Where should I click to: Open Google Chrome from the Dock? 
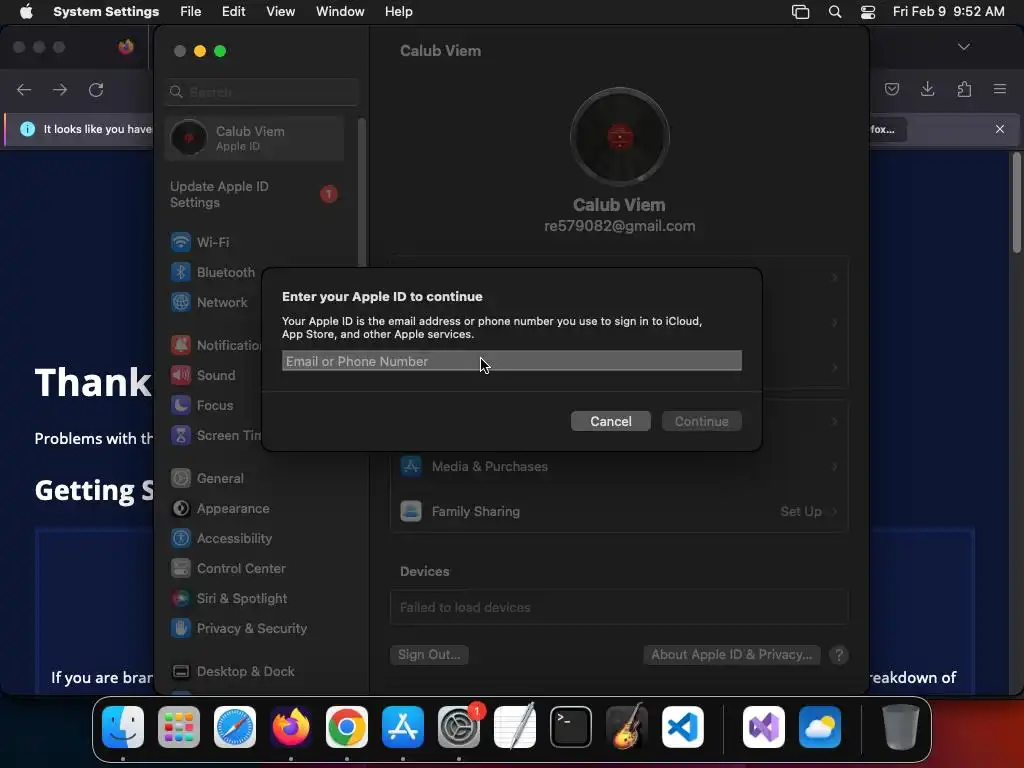[x=347, y=726]
